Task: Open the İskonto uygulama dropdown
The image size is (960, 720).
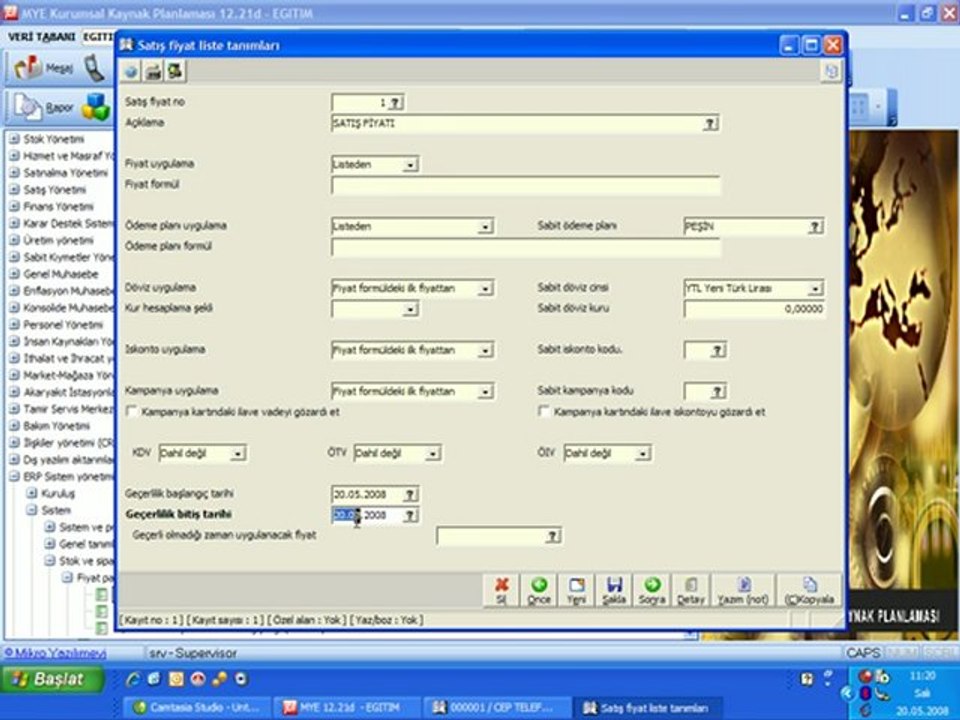Action: pyautogui.click(x=485, y=350)
